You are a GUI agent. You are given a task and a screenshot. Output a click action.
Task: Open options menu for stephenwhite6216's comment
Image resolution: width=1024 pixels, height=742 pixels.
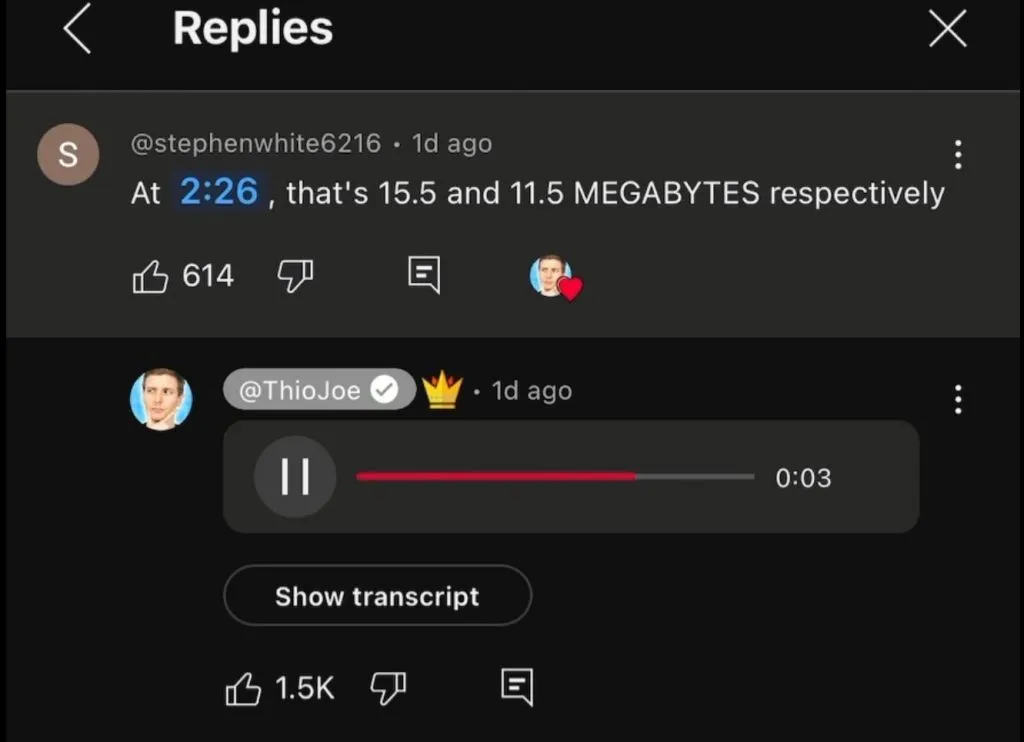(x=958, y=155)
